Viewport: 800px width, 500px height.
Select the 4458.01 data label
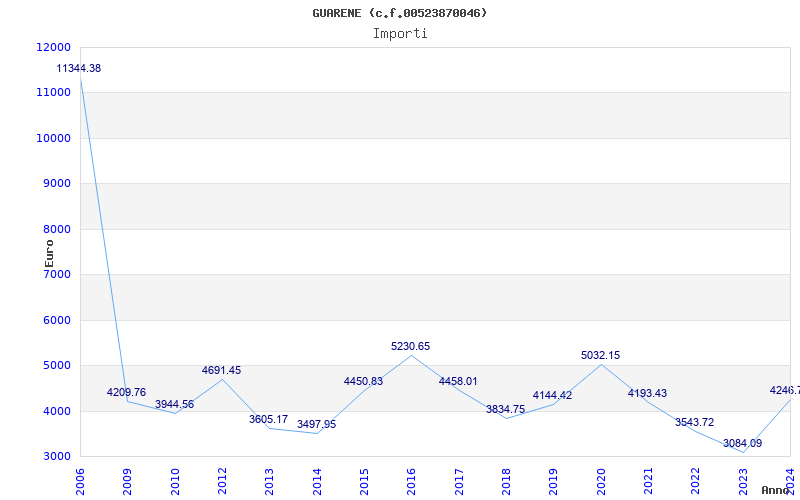458,381
